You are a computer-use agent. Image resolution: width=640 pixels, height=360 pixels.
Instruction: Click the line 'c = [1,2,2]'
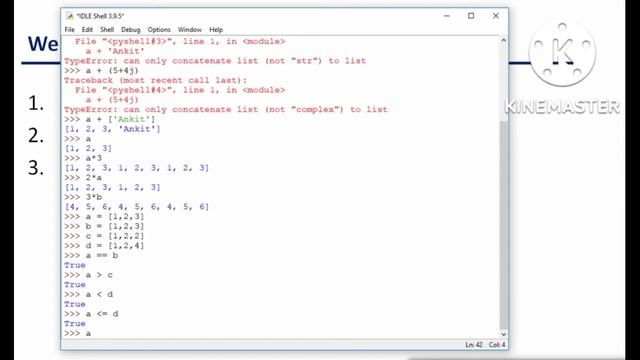tap(115, 236)
